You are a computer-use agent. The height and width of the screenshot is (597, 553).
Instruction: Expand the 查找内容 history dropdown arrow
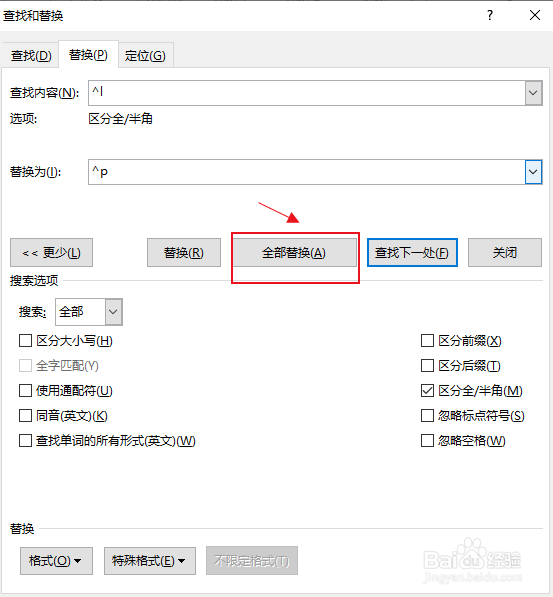[x=533, y=93]
